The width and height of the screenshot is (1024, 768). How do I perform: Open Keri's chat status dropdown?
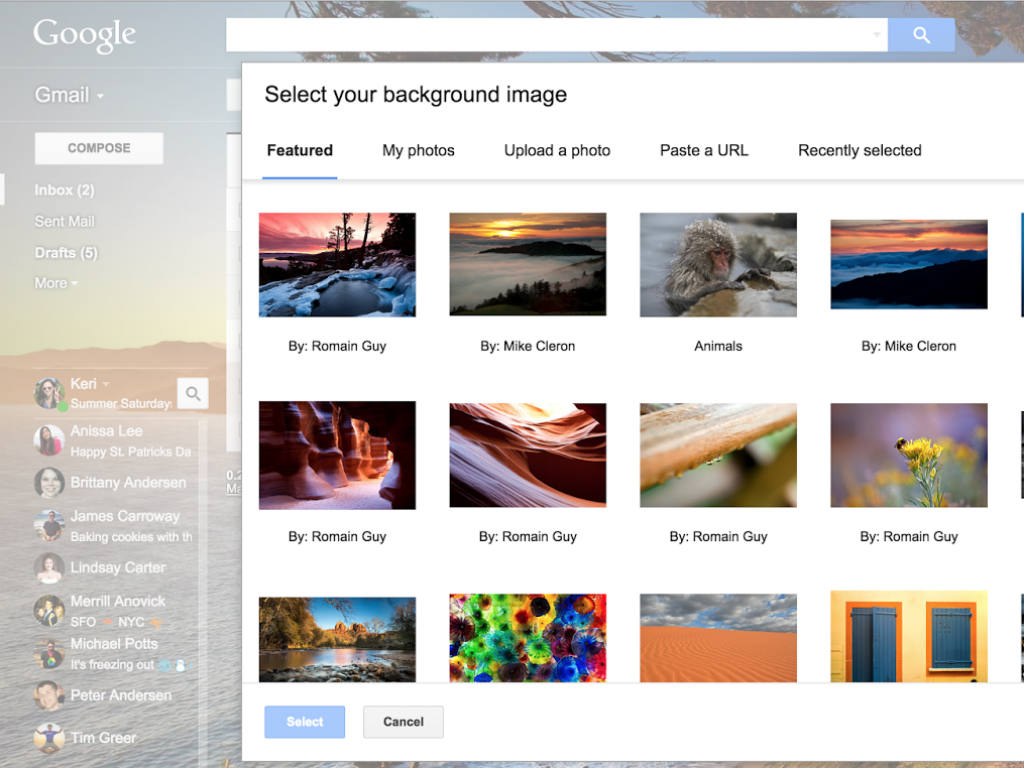coord(106,385)
